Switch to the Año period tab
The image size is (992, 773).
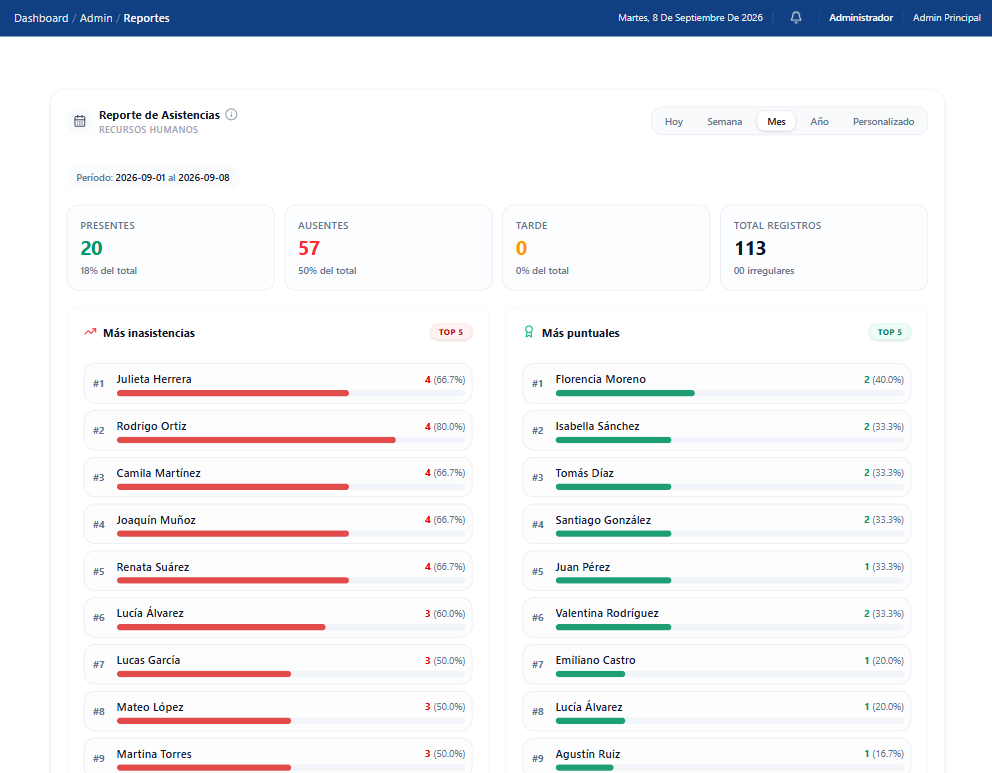pos(819,121)
